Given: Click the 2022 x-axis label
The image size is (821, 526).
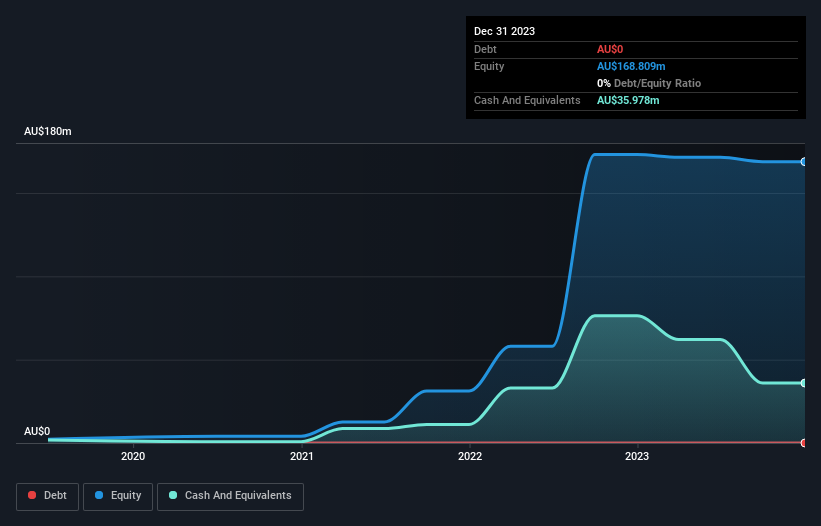Looking at the screenshot, I should 470,456.
